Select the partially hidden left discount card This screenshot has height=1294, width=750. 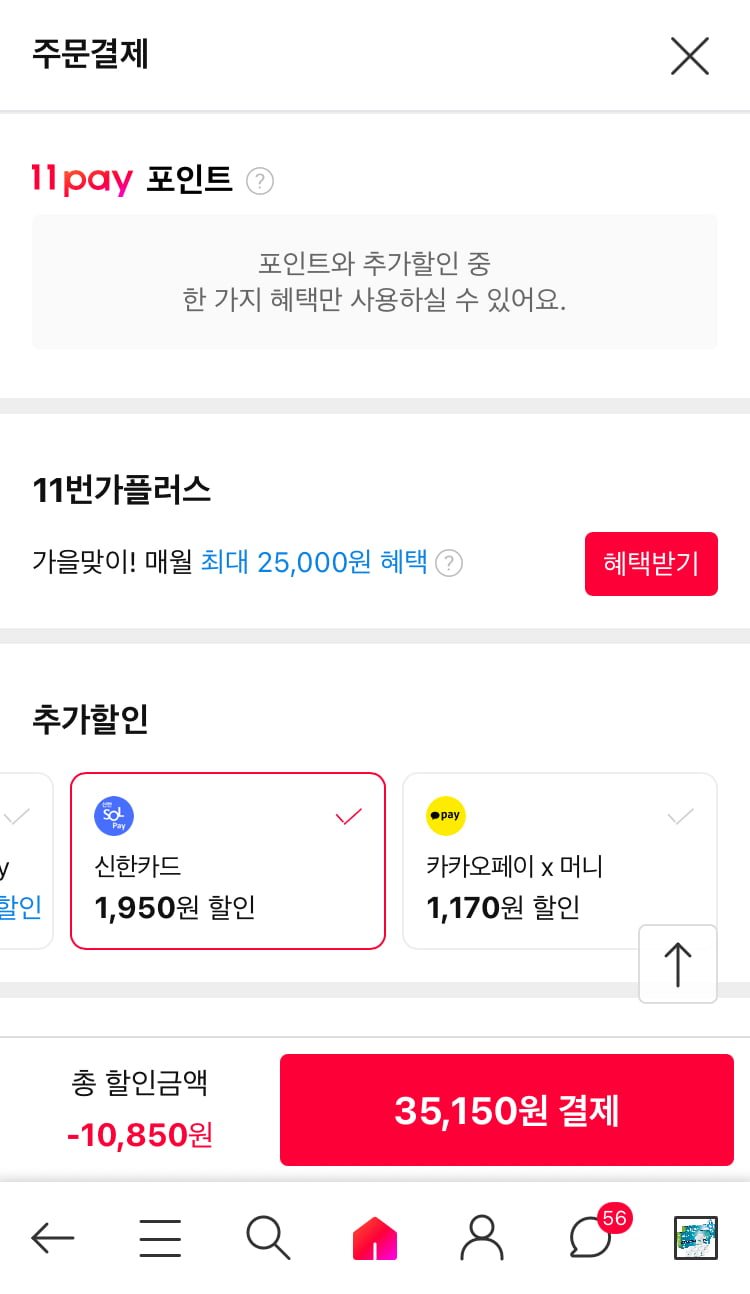click(x=24, y=861)
